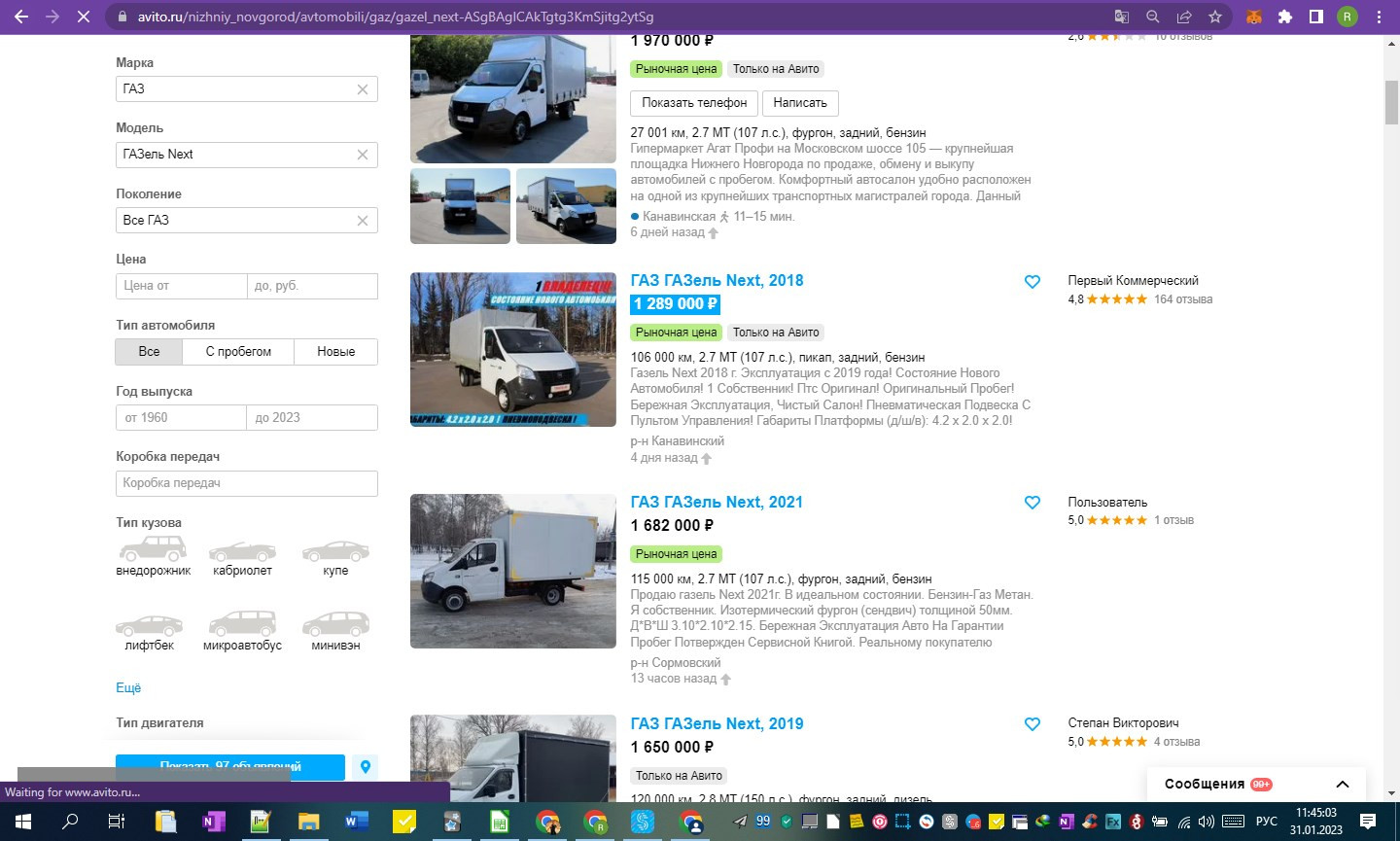Click the Написать button
The width and height of the screenshot is (1400, 841).
800,103
